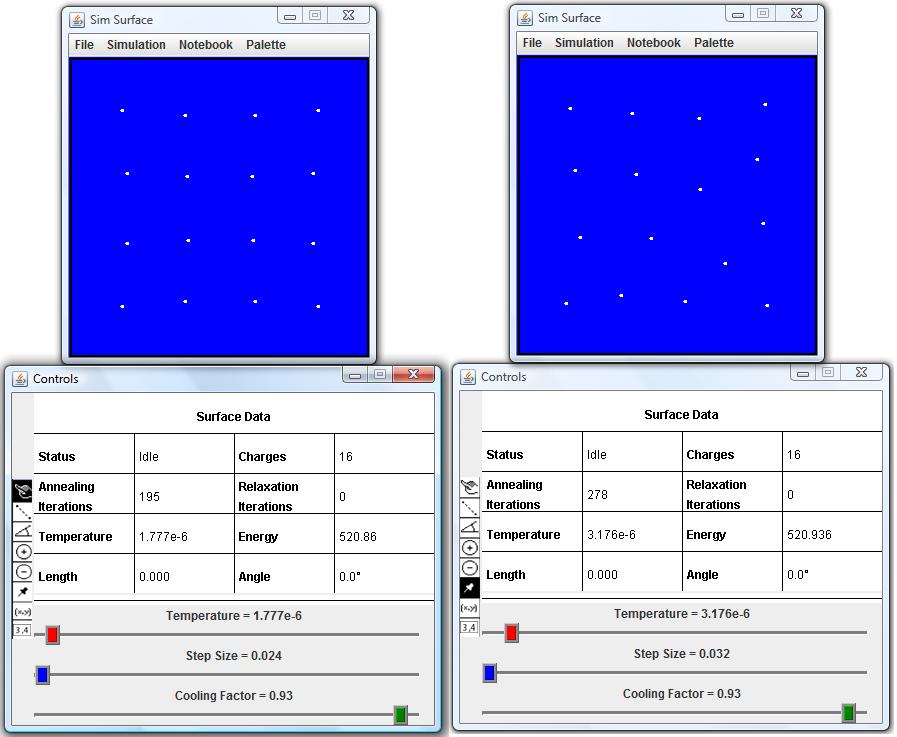The image size is (897, 737).
Task: Select the pushpin tool in left Controls window
Action: point(23,592)
